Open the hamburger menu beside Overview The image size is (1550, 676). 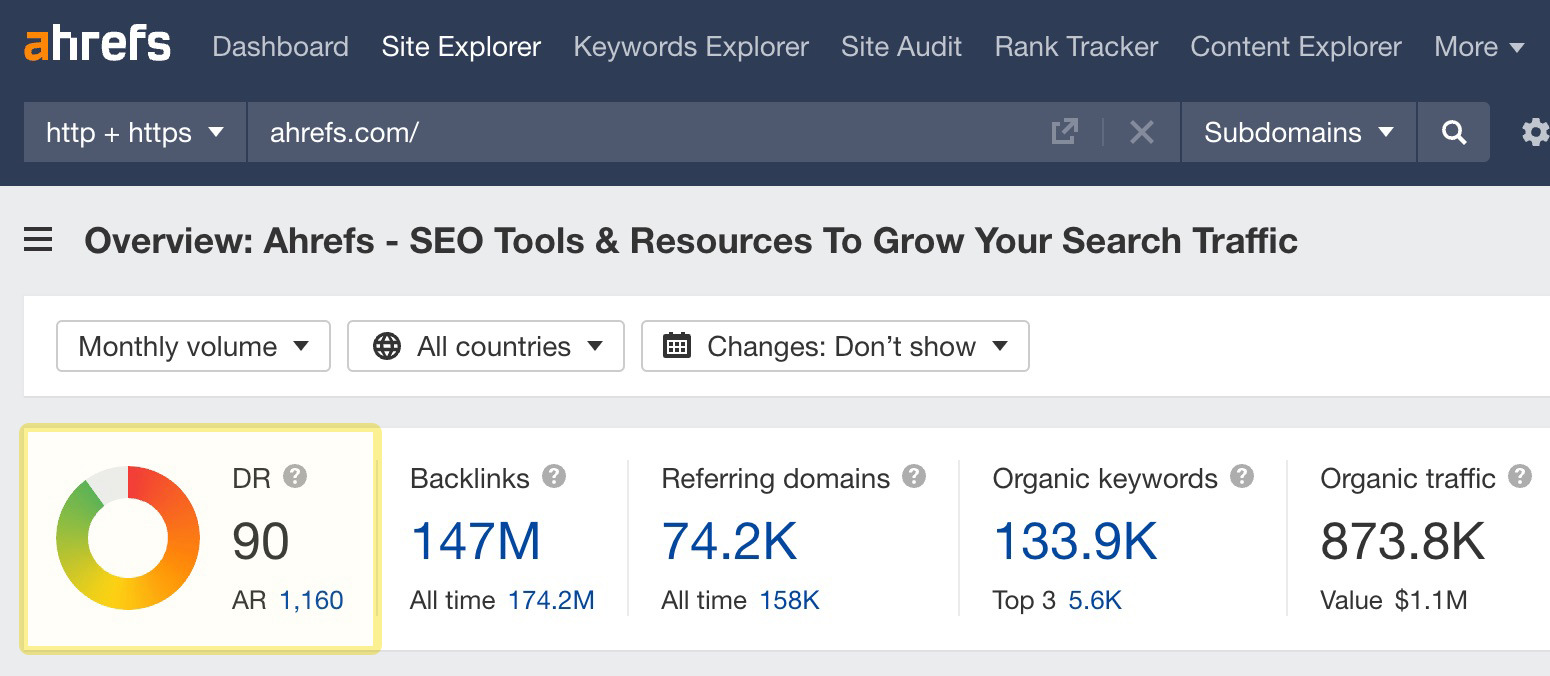(37, 240)
